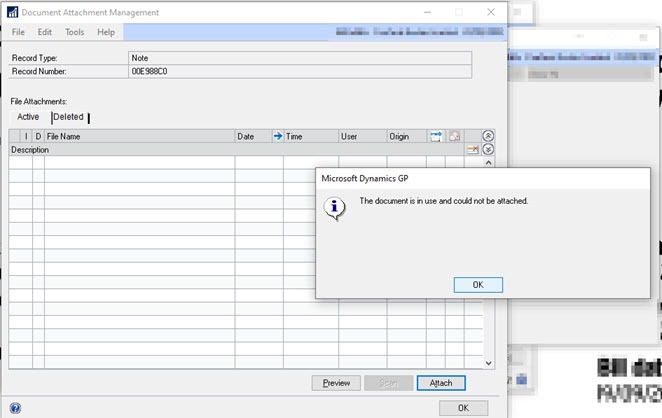Click the blue help question mark icon

15,408
